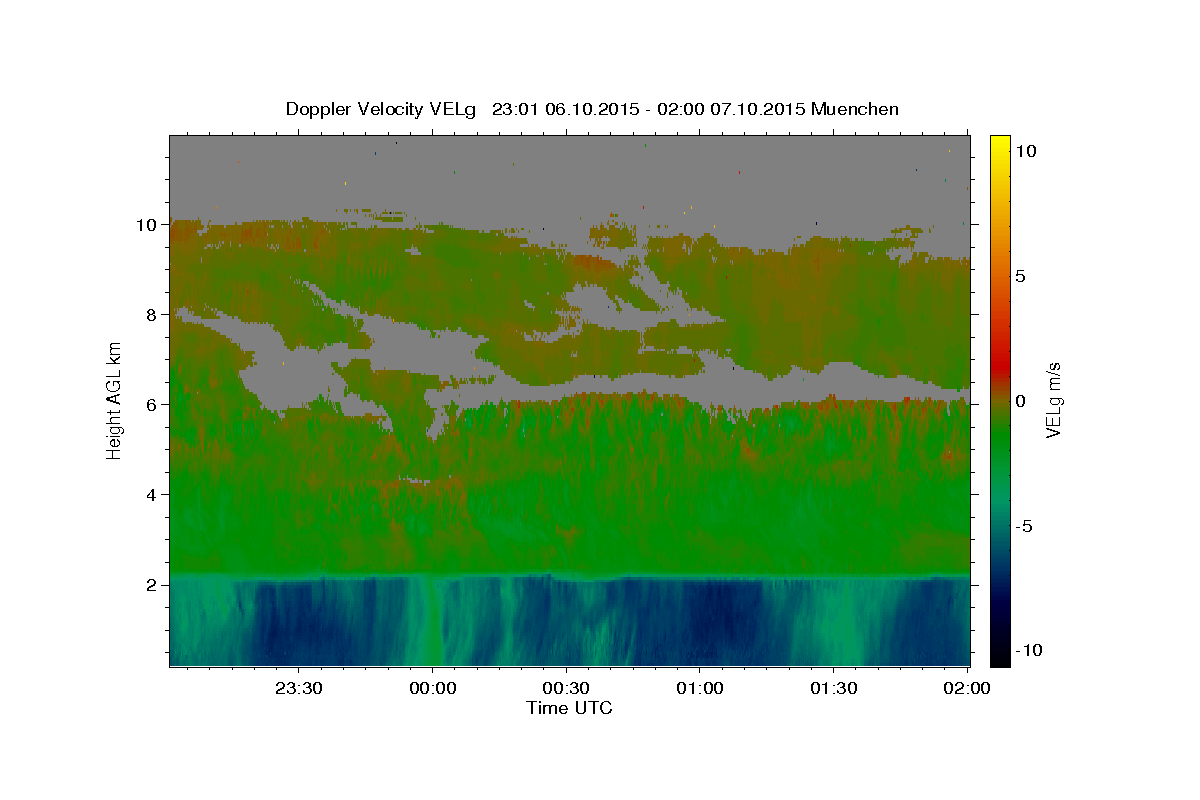Click the plot title 'Doppler Velocity VELg'
Image resolution: width=1200 pixels, height=800 pixels.
click(382, 109)
